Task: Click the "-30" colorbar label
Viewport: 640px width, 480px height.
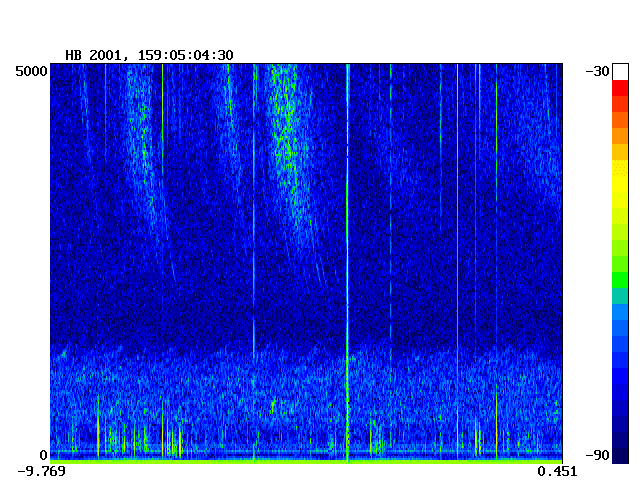Action: (597, 71)
